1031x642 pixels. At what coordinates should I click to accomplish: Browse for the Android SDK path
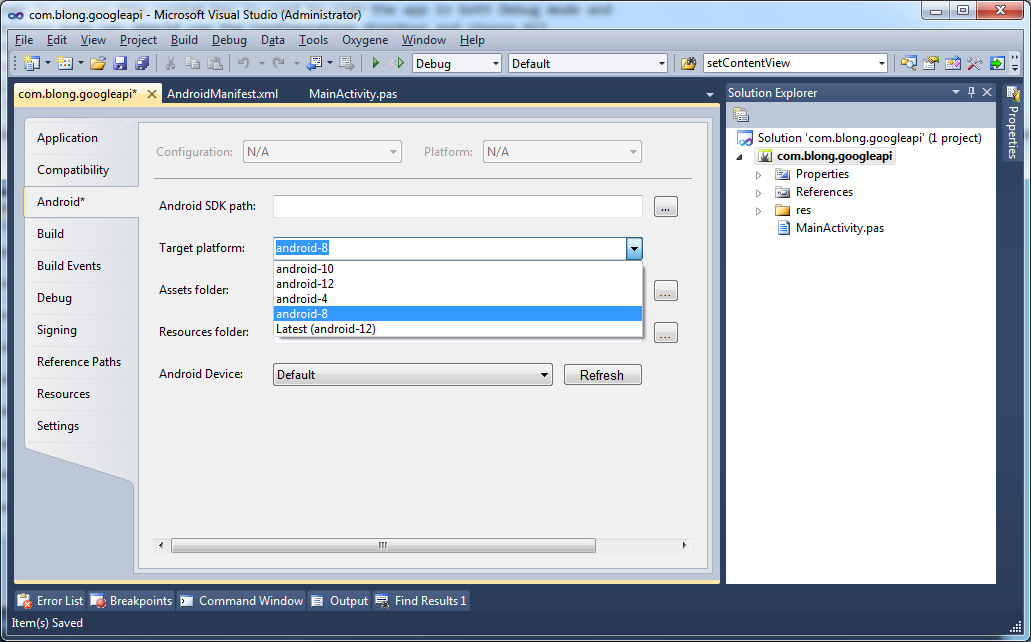click(x=665, y=206)
